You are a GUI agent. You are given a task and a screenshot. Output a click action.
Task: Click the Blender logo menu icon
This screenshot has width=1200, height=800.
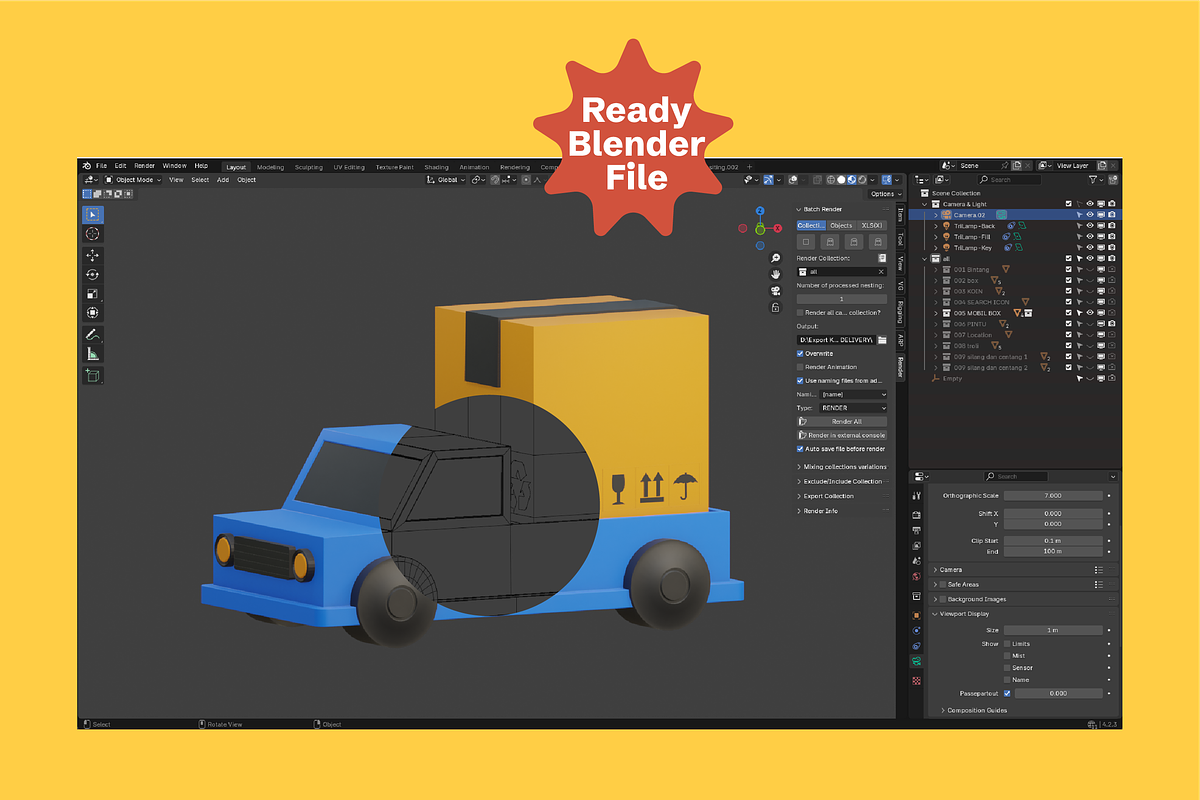coord(87,165)
